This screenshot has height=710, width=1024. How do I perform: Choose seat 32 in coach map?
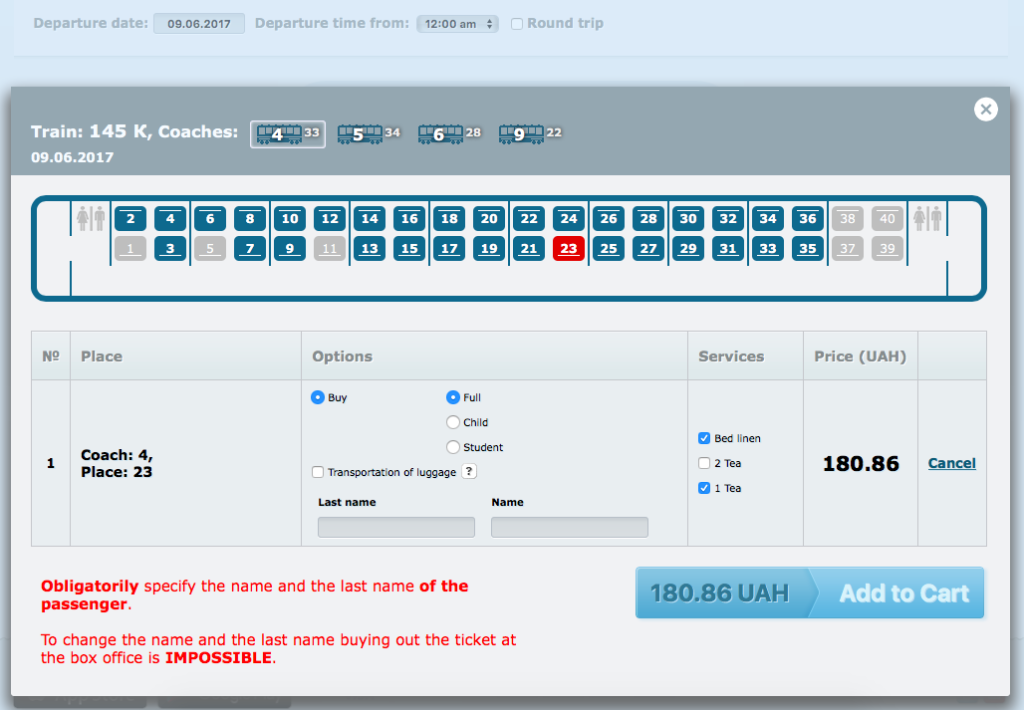[x=728, y=219]
